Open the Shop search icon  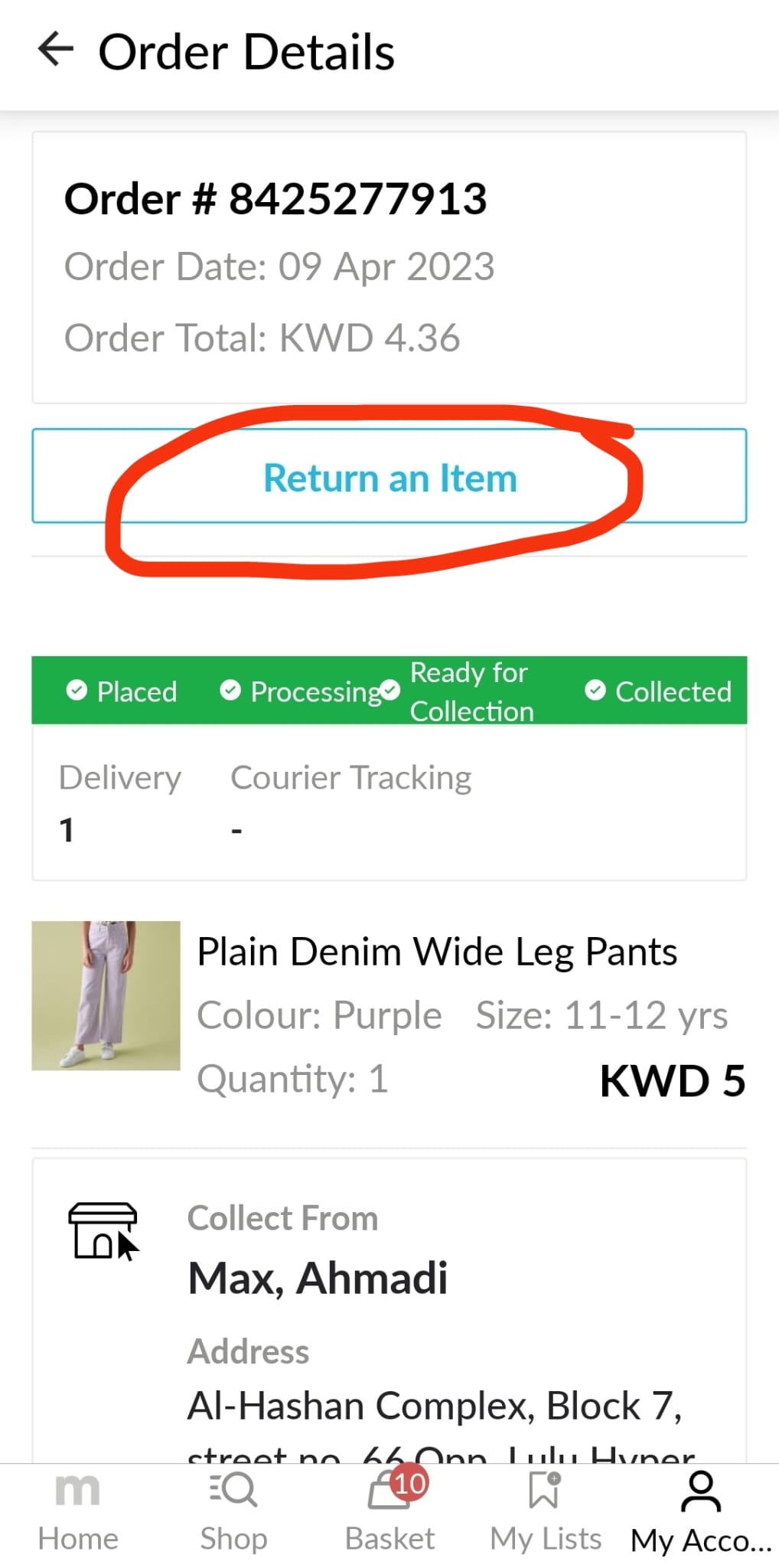point(233,1490)
